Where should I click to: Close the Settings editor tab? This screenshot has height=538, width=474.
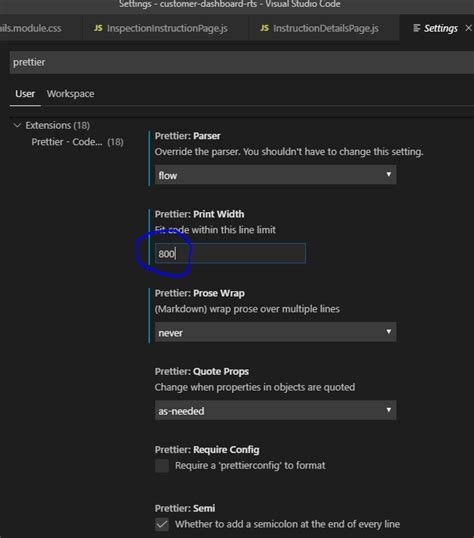coord(469,28)
